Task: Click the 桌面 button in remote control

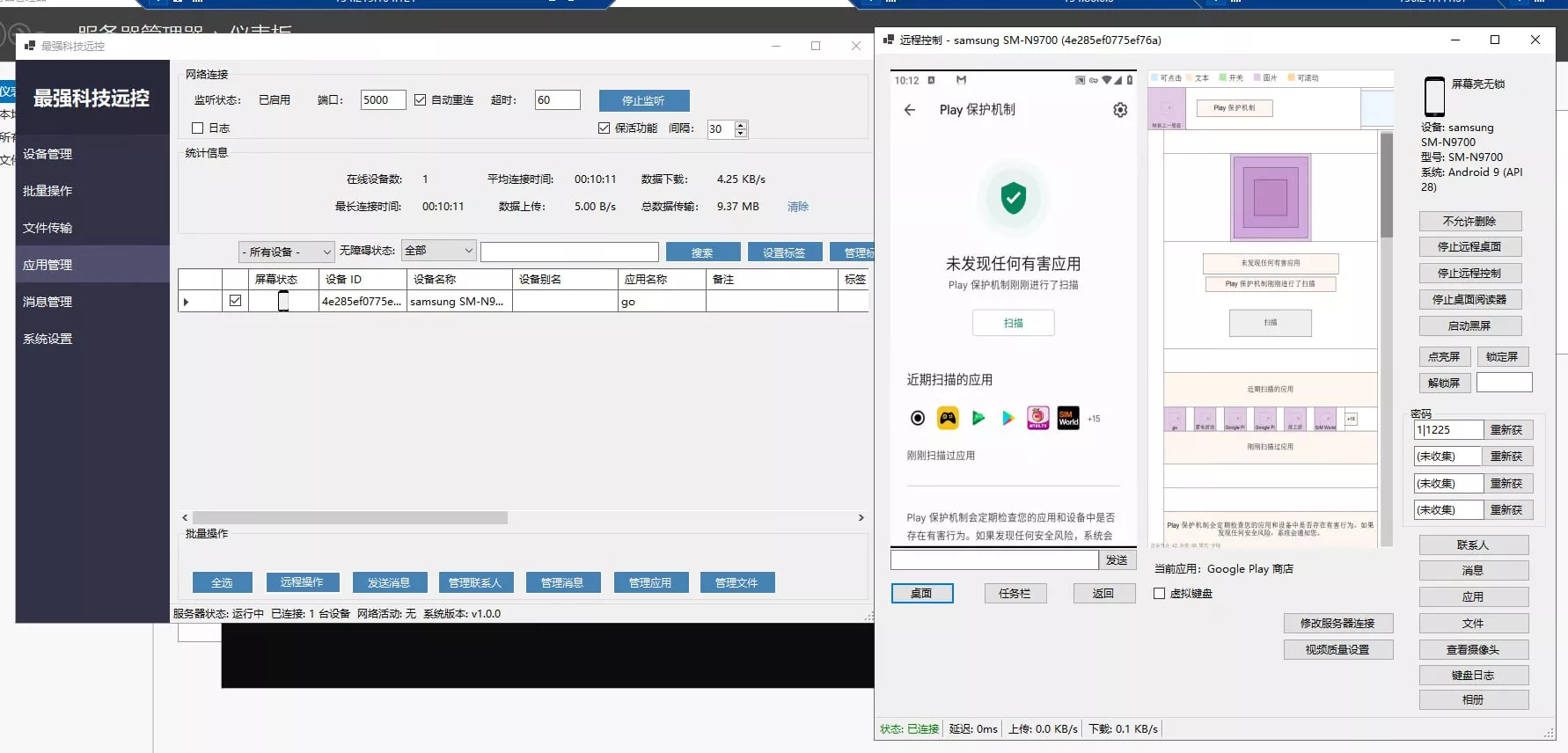Action: pos(922,593)
